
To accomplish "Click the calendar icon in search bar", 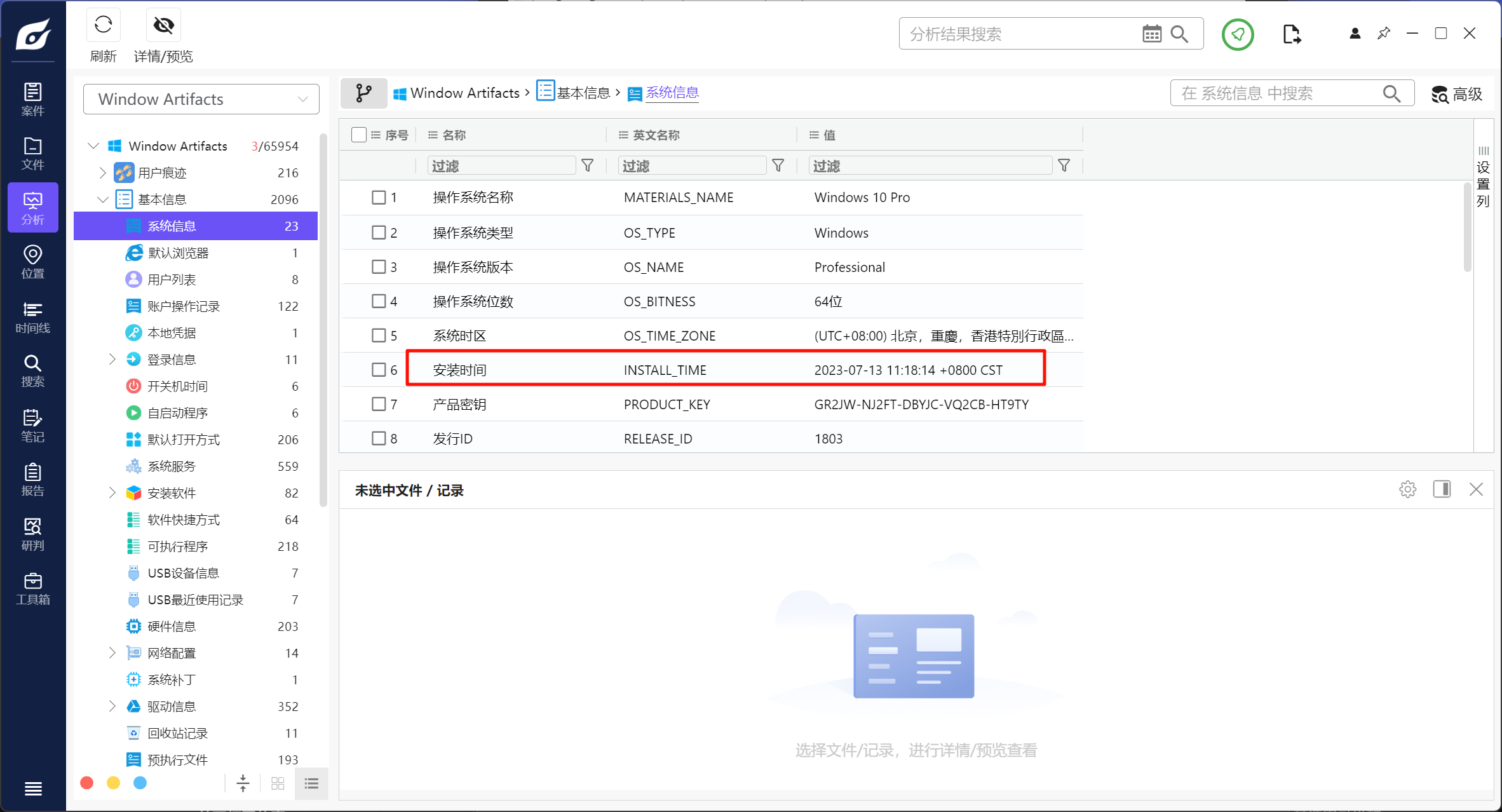I will (x=1151, y=34).
